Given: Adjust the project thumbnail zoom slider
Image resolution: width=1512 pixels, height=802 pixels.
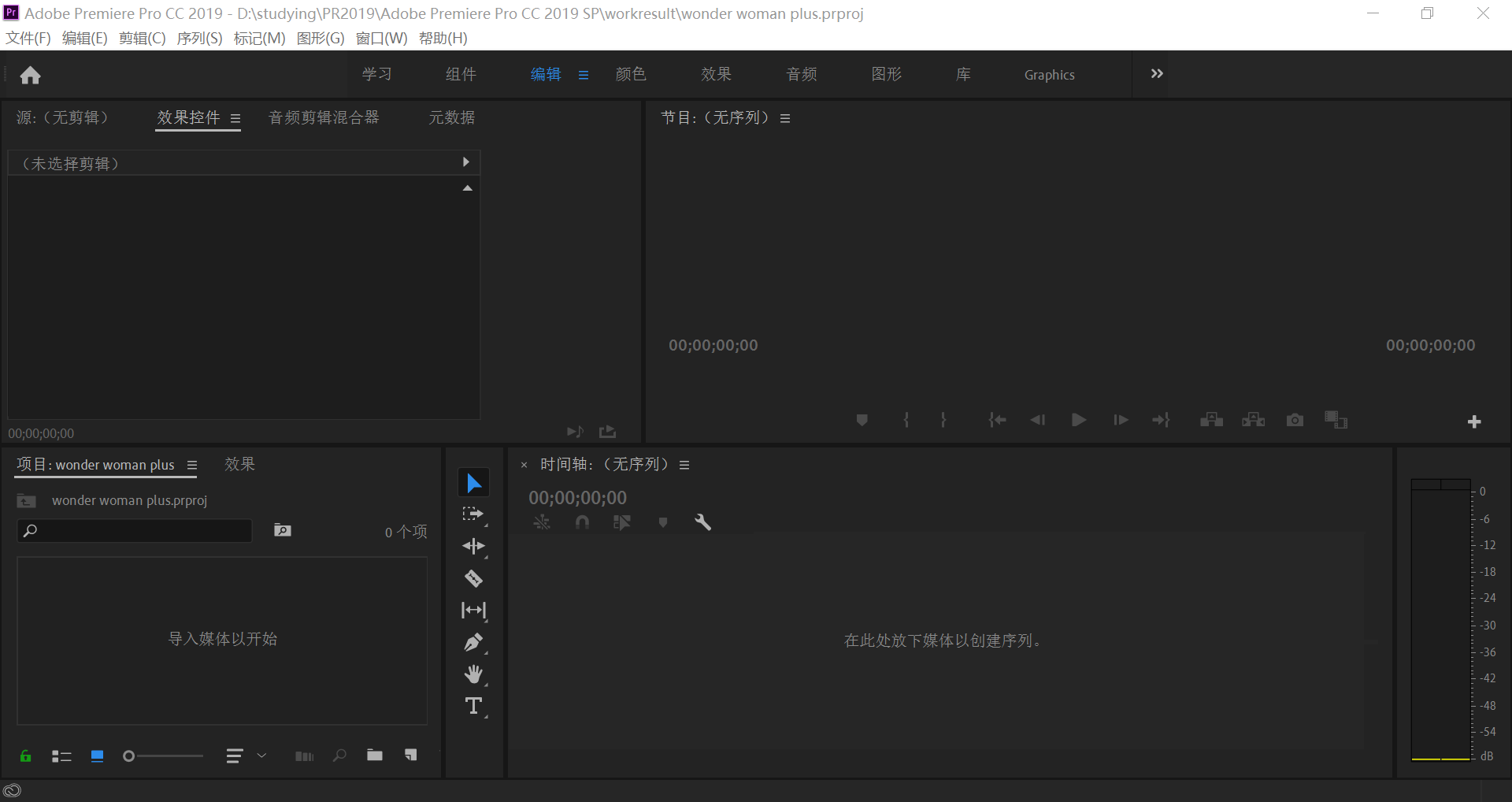Looking at the screenshot, I should [x=163, y=756].
